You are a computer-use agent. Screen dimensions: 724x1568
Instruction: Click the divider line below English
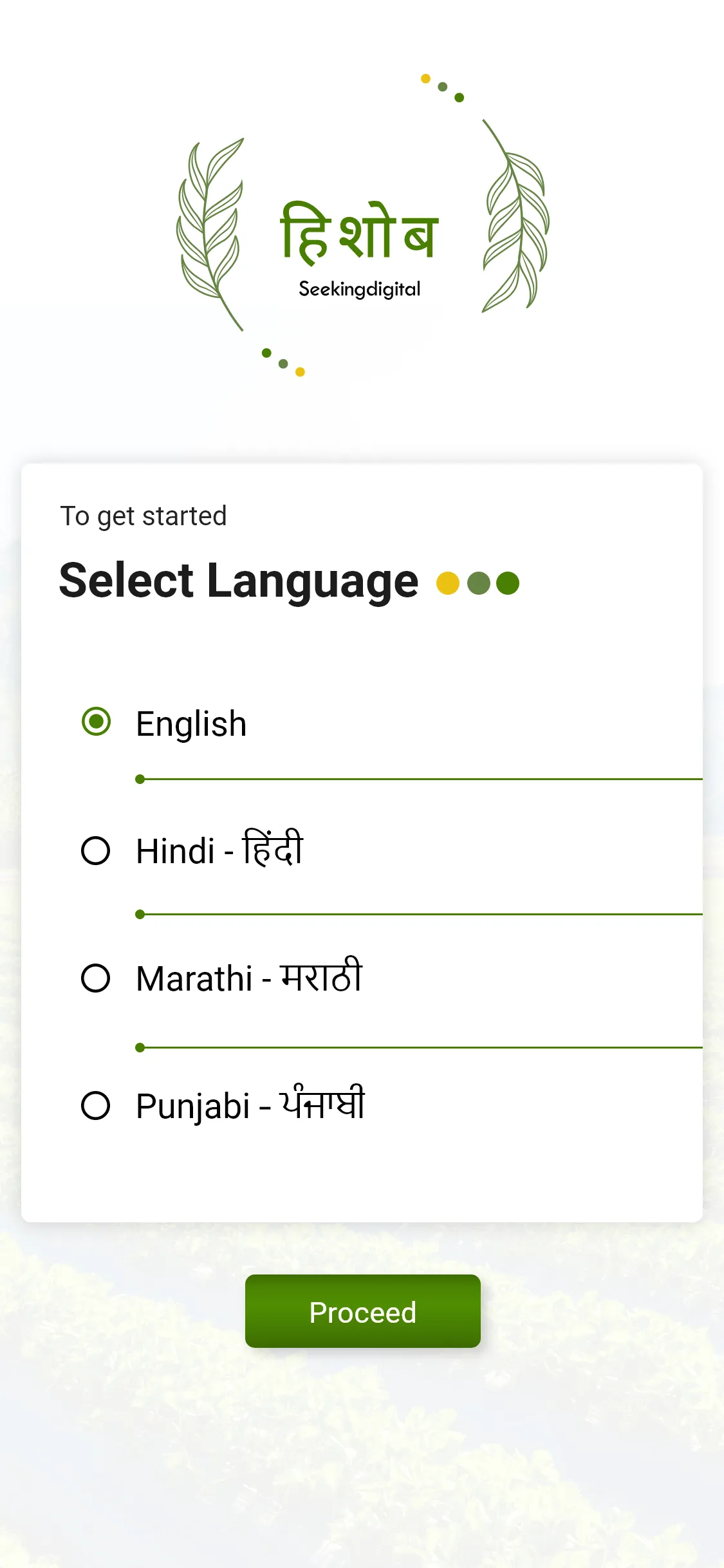coord(418,779)
